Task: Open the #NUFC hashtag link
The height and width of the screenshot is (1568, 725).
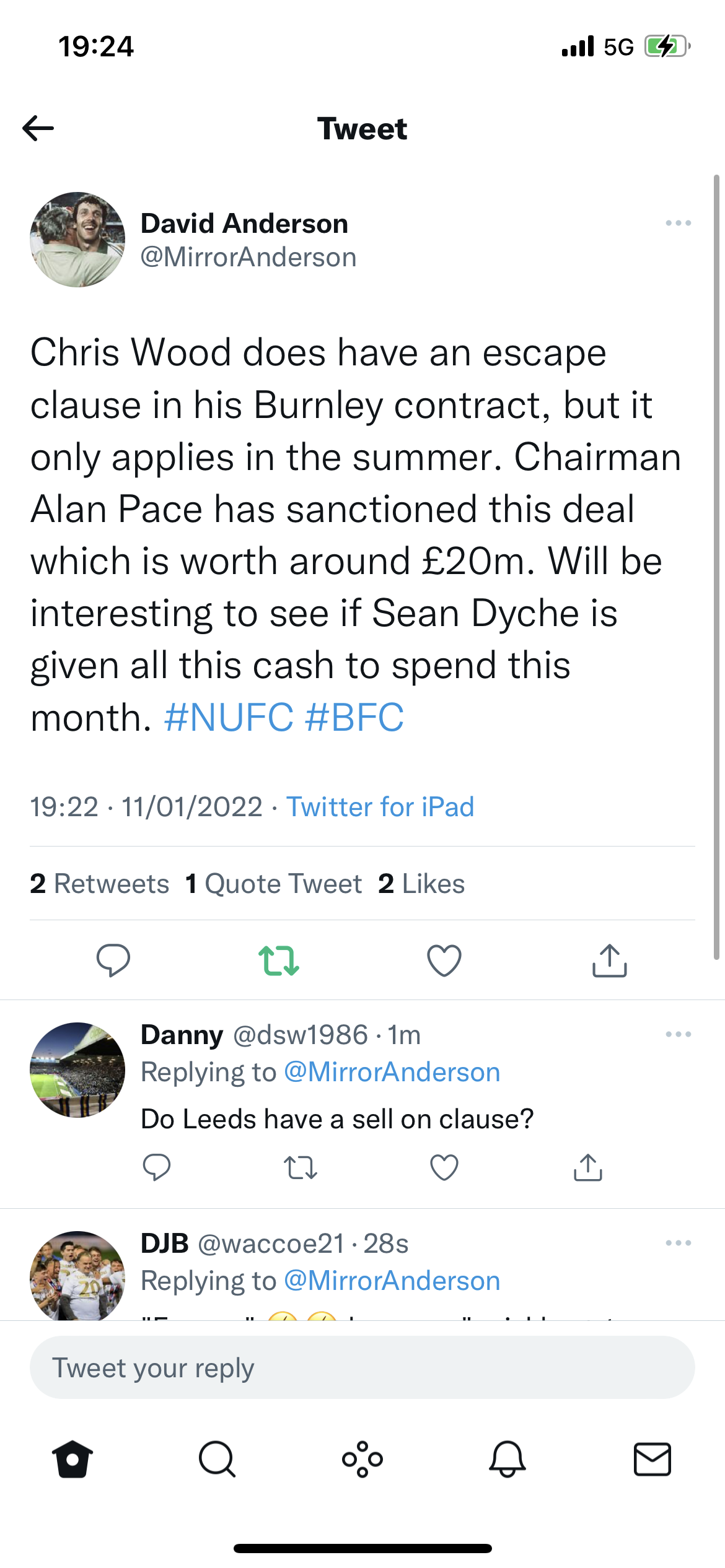Action: tap(228, 717)
